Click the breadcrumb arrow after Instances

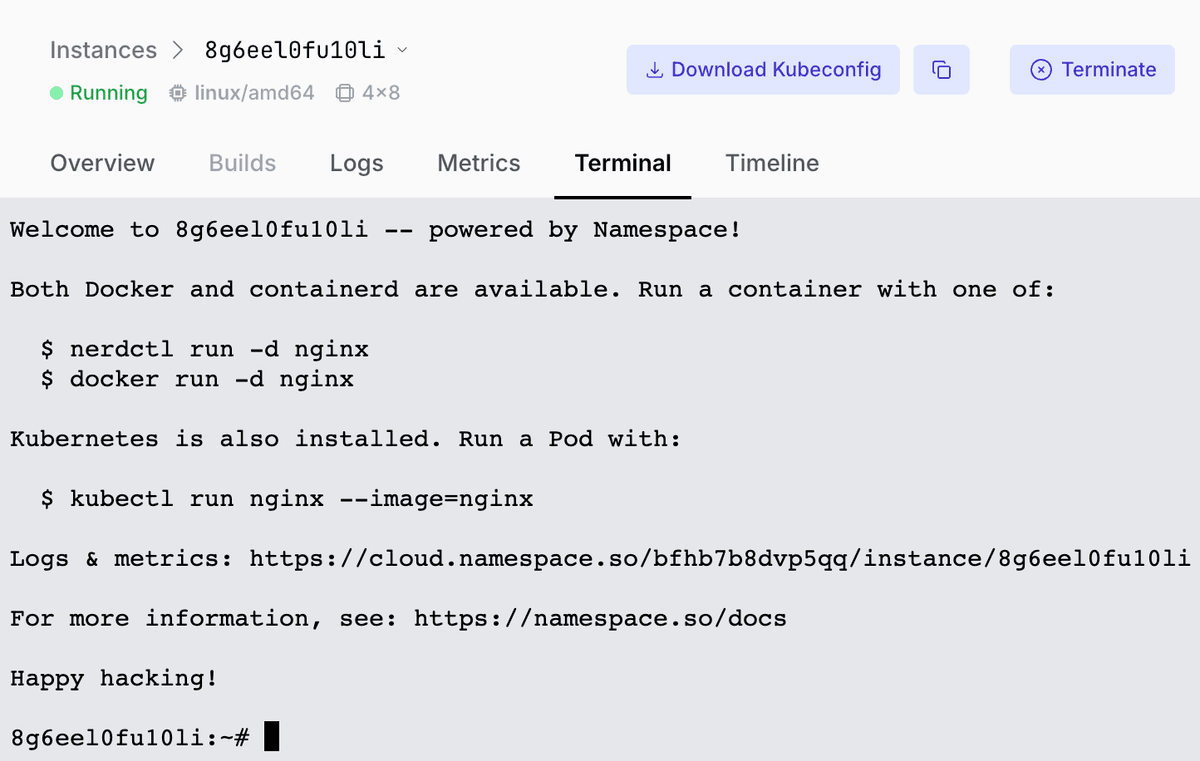(180, 50)
